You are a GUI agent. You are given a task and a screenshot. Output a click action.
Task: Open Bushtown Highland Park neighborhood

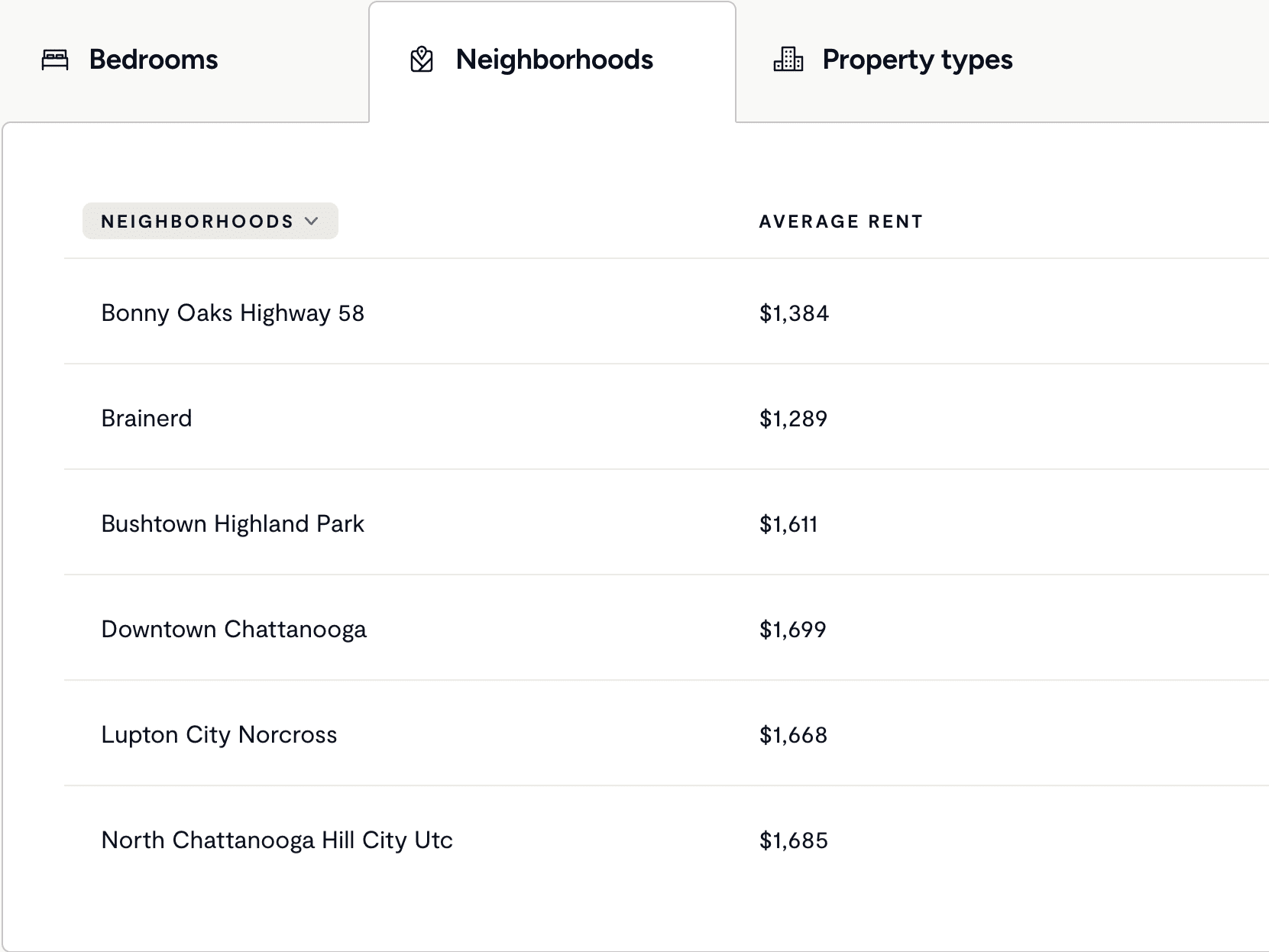tap(232, 524)
